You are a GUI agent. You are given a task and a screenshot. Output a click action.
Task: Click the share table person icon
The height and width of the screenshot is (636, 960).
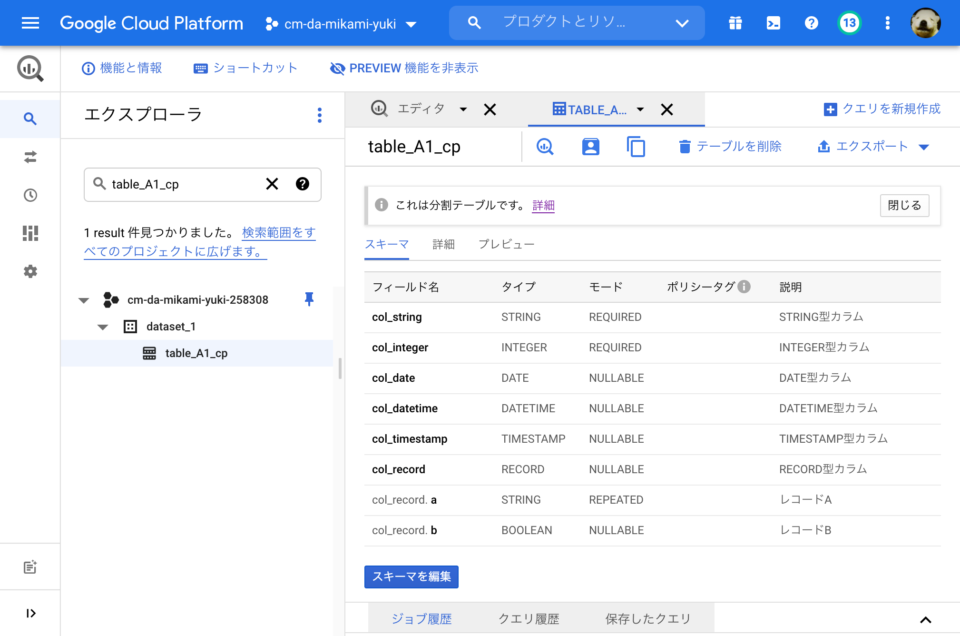pos(590,146)
